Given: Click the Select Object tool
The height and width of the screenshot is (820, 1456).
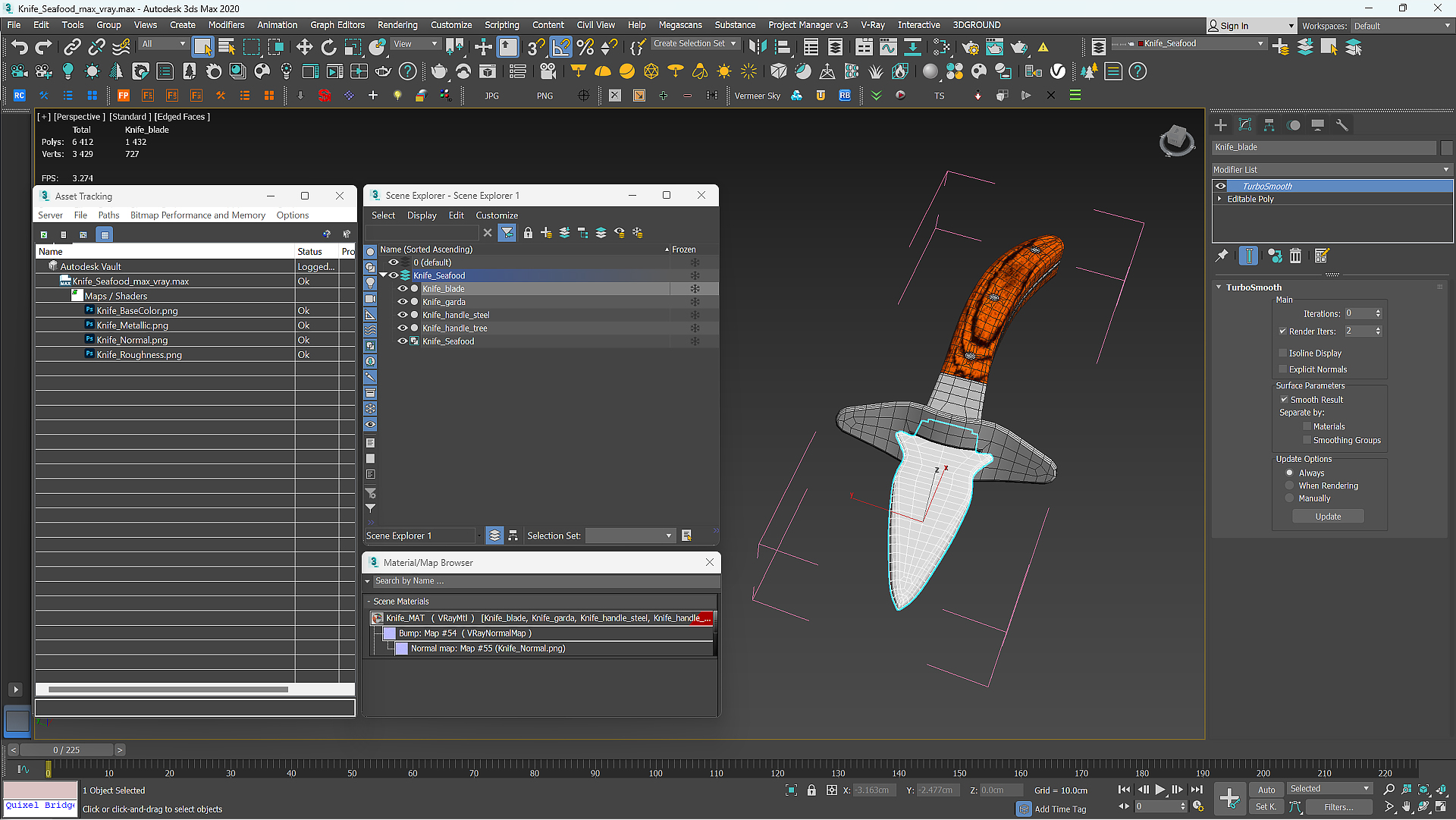Looking at the screenshot, I should [x=201, y=47].
